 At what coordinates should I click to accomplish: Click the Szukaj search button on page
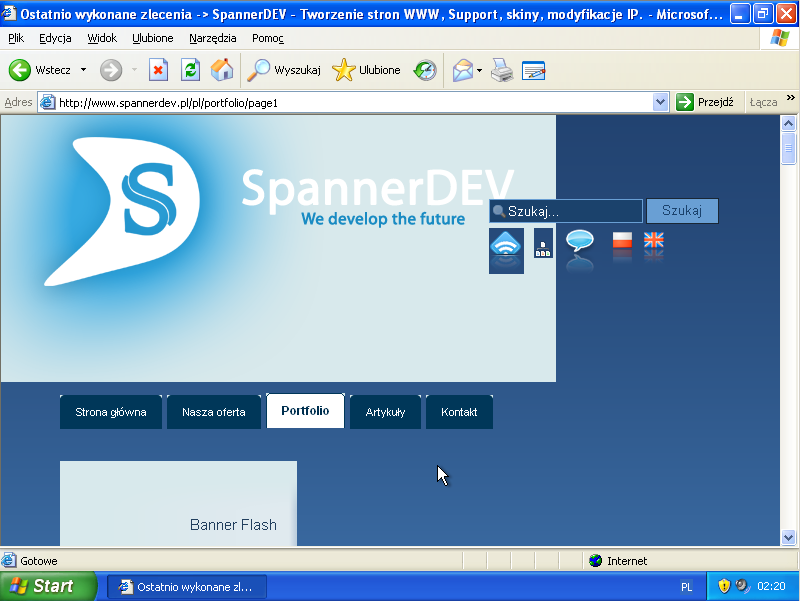pos(682,211)
